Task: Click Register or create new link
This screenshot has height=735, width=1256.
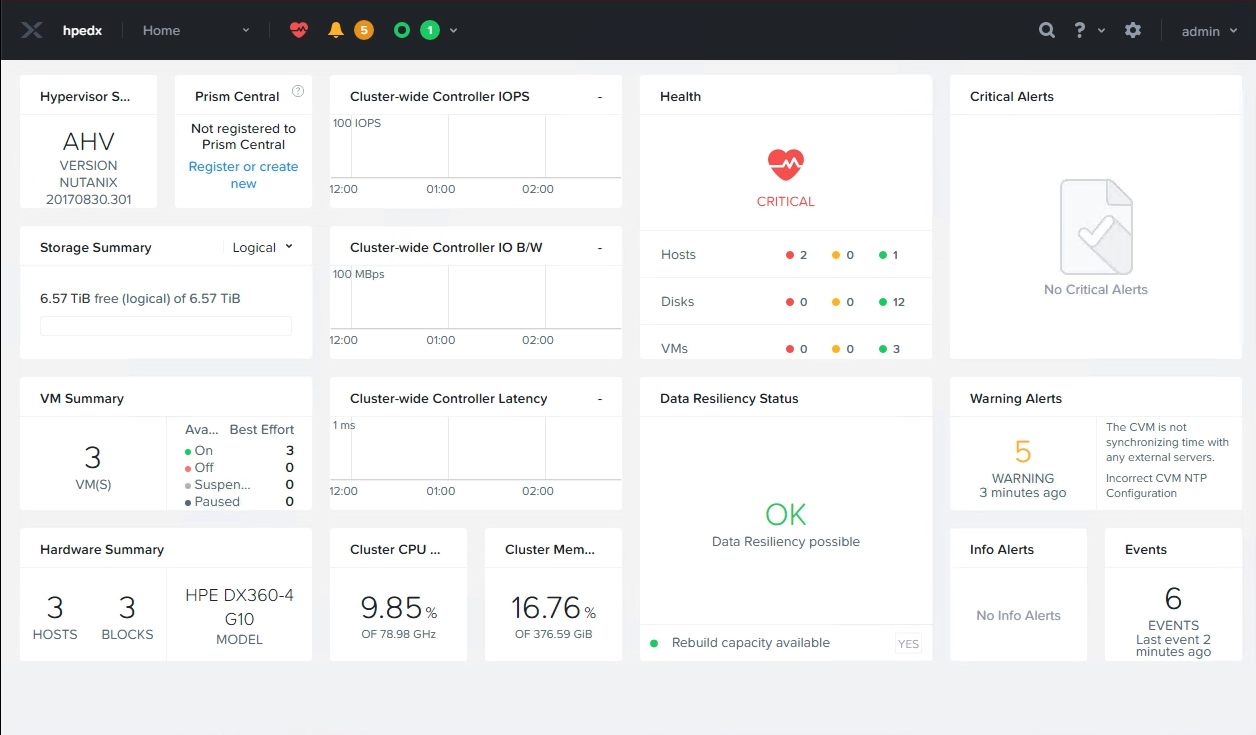Action: tap(243, 175)
